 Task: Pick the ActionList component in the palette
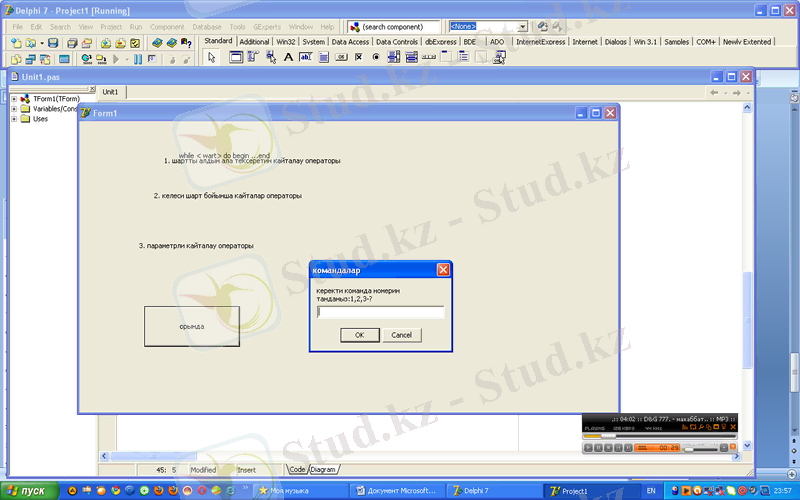point(499,57)
